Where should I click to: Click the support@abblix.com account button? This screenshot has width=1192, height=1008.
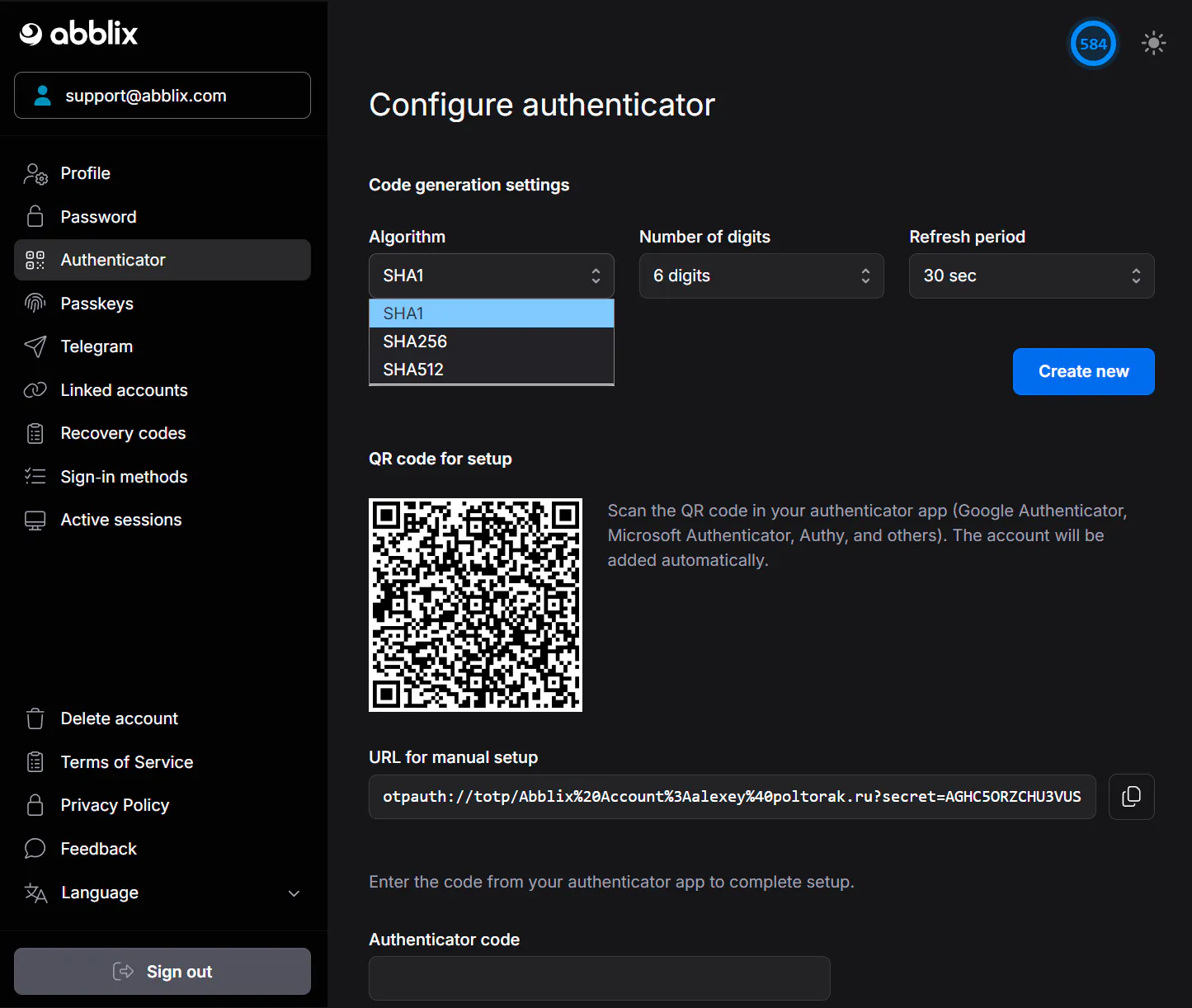click(x=163, y=96)
